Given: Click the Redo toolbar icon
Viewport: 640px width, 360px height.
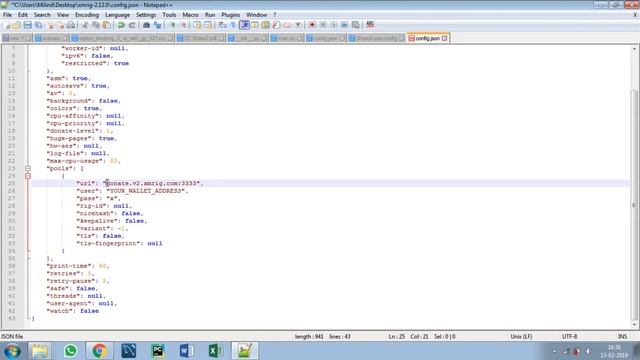Looking at the screenshot, I should point(132,25).
